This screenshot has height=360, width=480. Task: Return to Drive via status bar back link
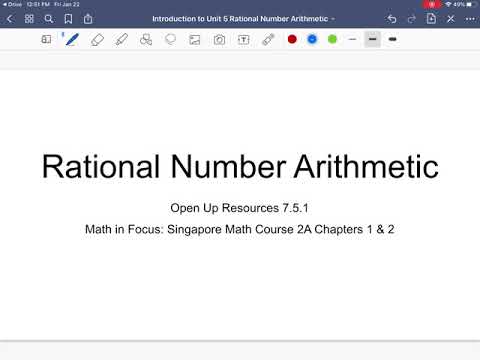click(x=12, y=4)
